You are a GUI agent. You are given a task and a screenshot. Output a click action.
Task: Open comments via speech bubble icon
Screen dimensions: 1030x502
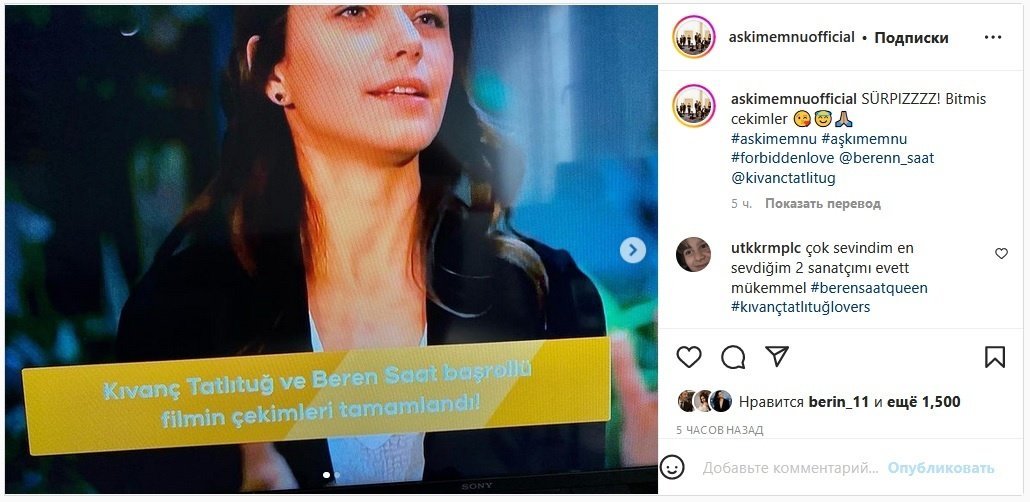pos(733,357)
